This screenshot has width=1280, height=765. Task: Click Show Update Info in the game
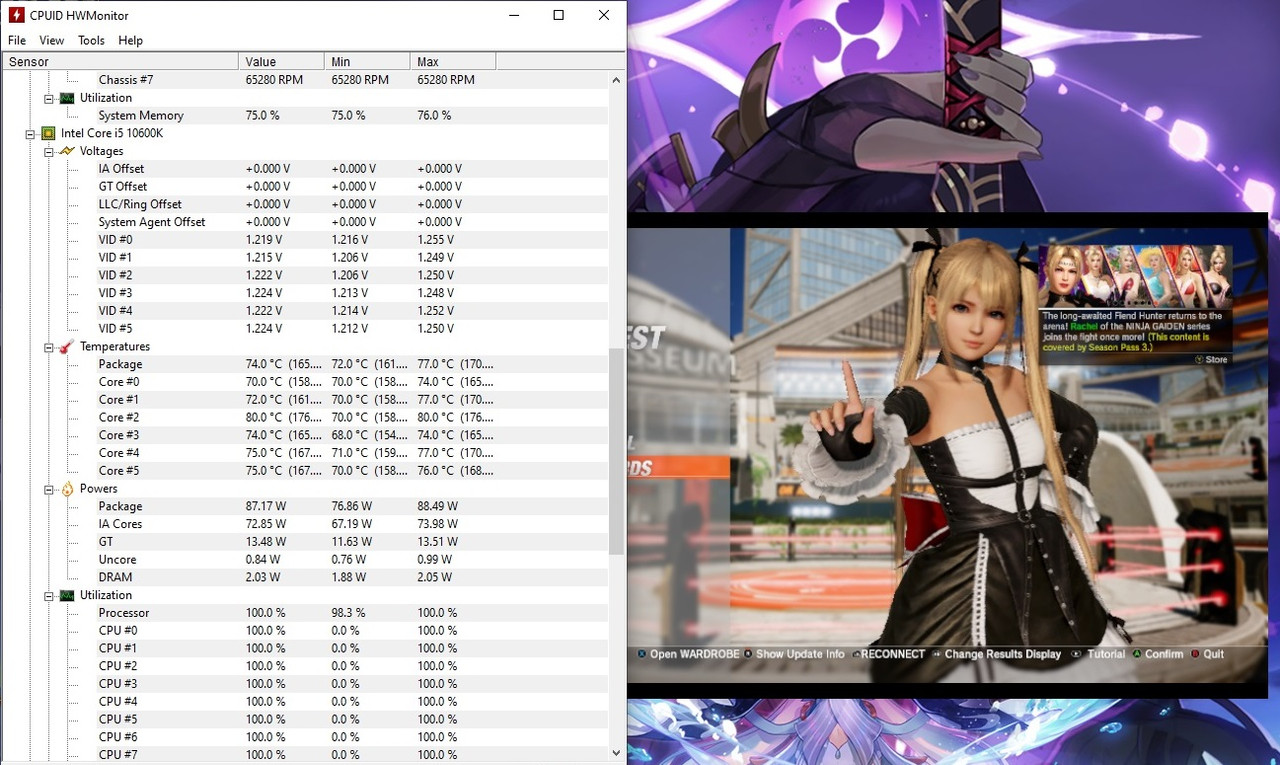(x=794, y=654)
